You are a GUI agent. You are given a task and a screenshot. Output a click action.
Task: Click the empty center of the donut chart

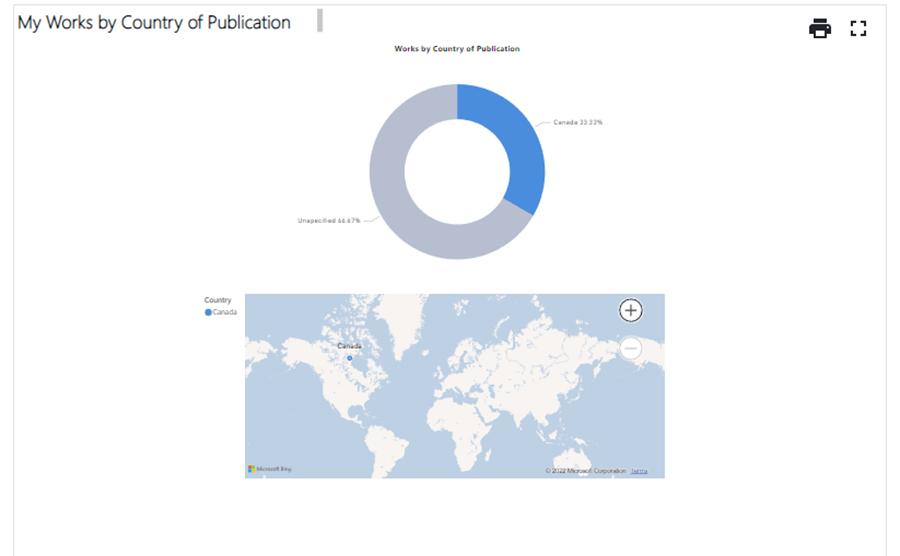pos(457,172)
